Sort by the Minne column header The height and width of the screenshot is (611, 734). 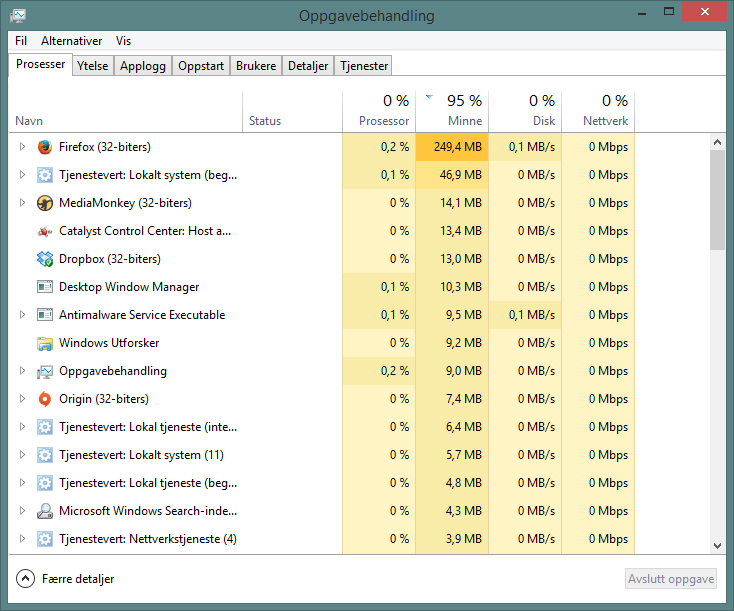[452, 112]
